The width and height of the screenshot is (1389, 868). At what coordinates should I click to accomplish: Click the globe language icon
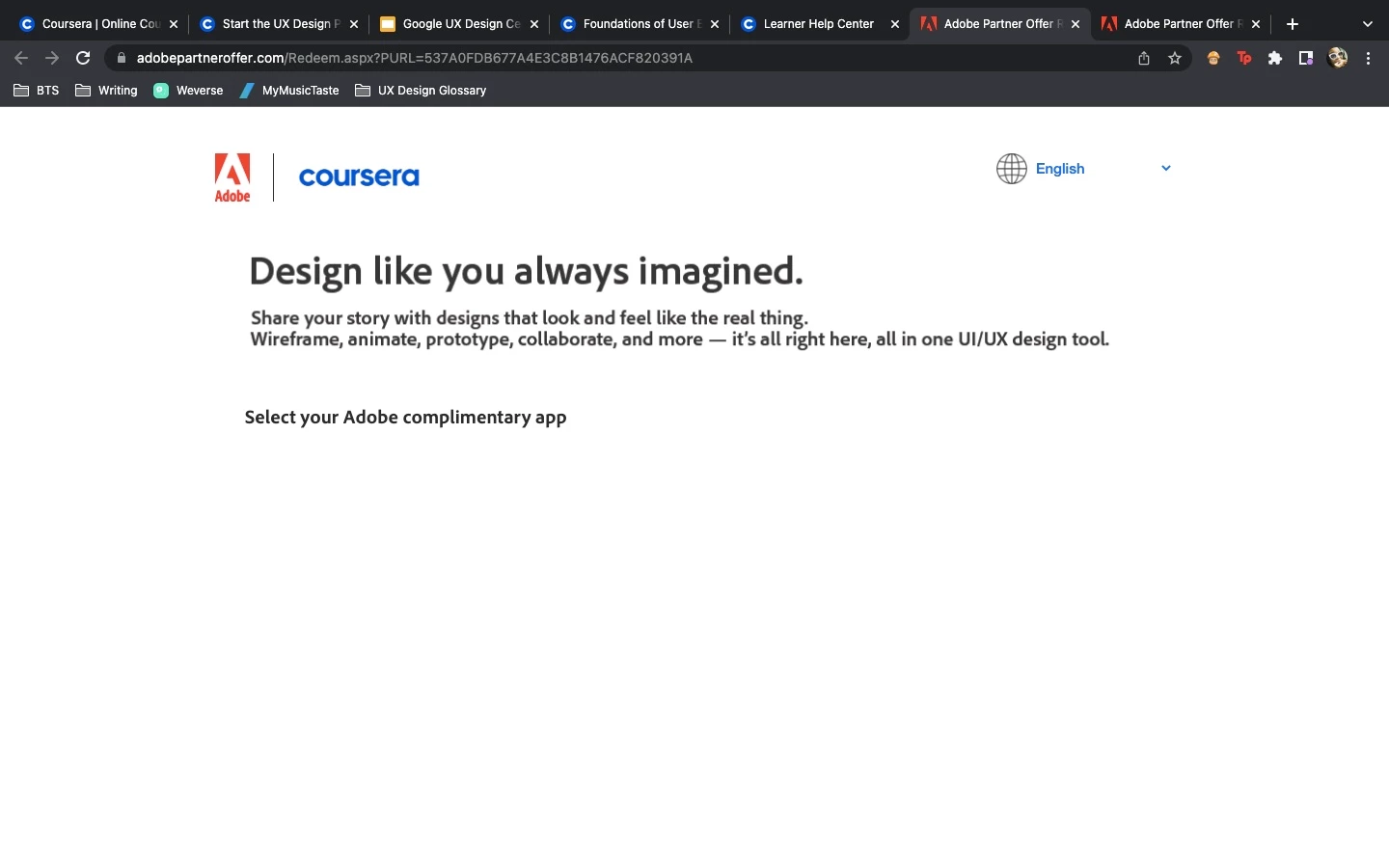tap(1011, 169)
